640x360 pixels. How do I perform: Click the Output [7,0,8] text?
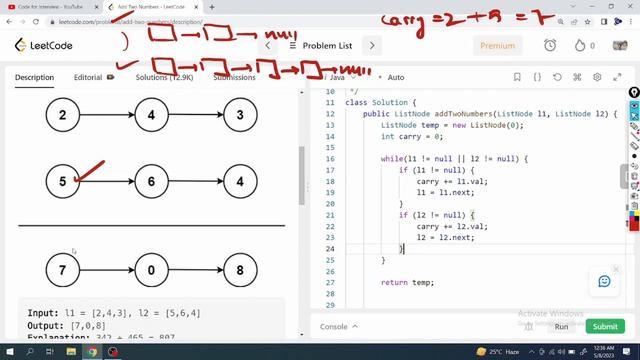[67, 326]
